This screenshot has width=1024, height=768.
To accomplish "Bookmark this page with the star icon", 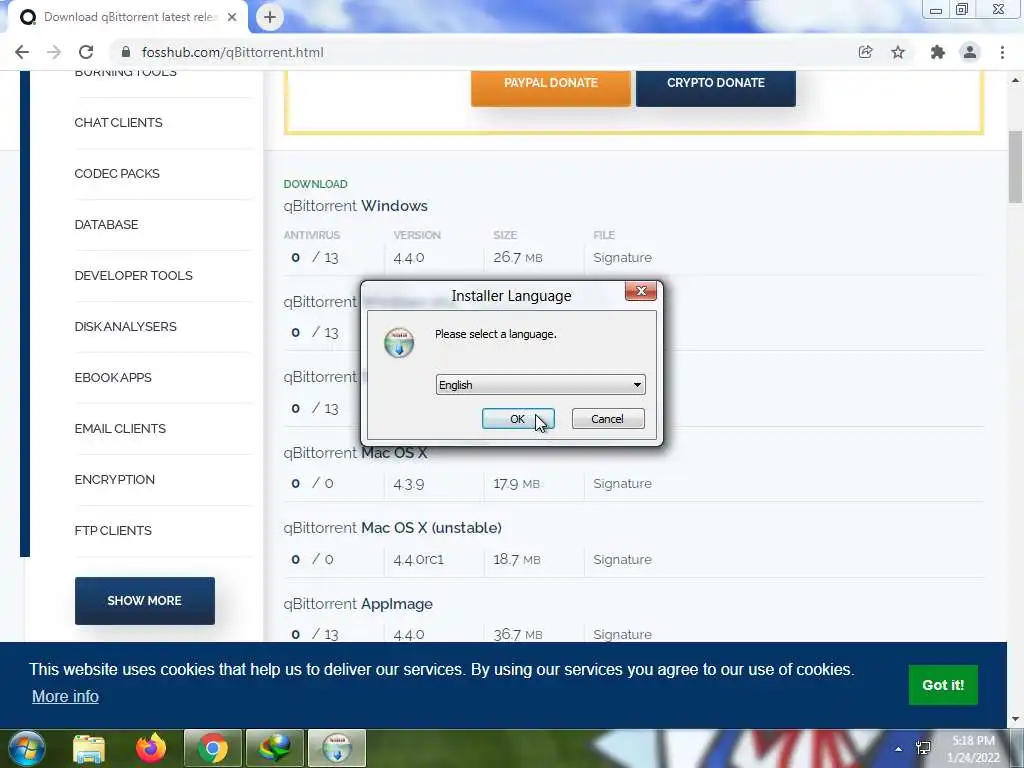I will pos(898,52).
